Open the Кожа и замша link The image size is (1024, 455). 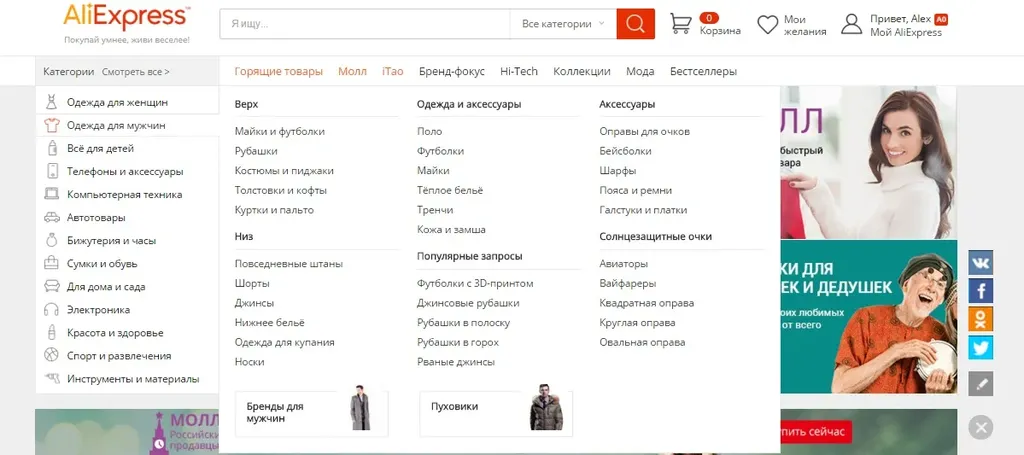tap(451, 230)
